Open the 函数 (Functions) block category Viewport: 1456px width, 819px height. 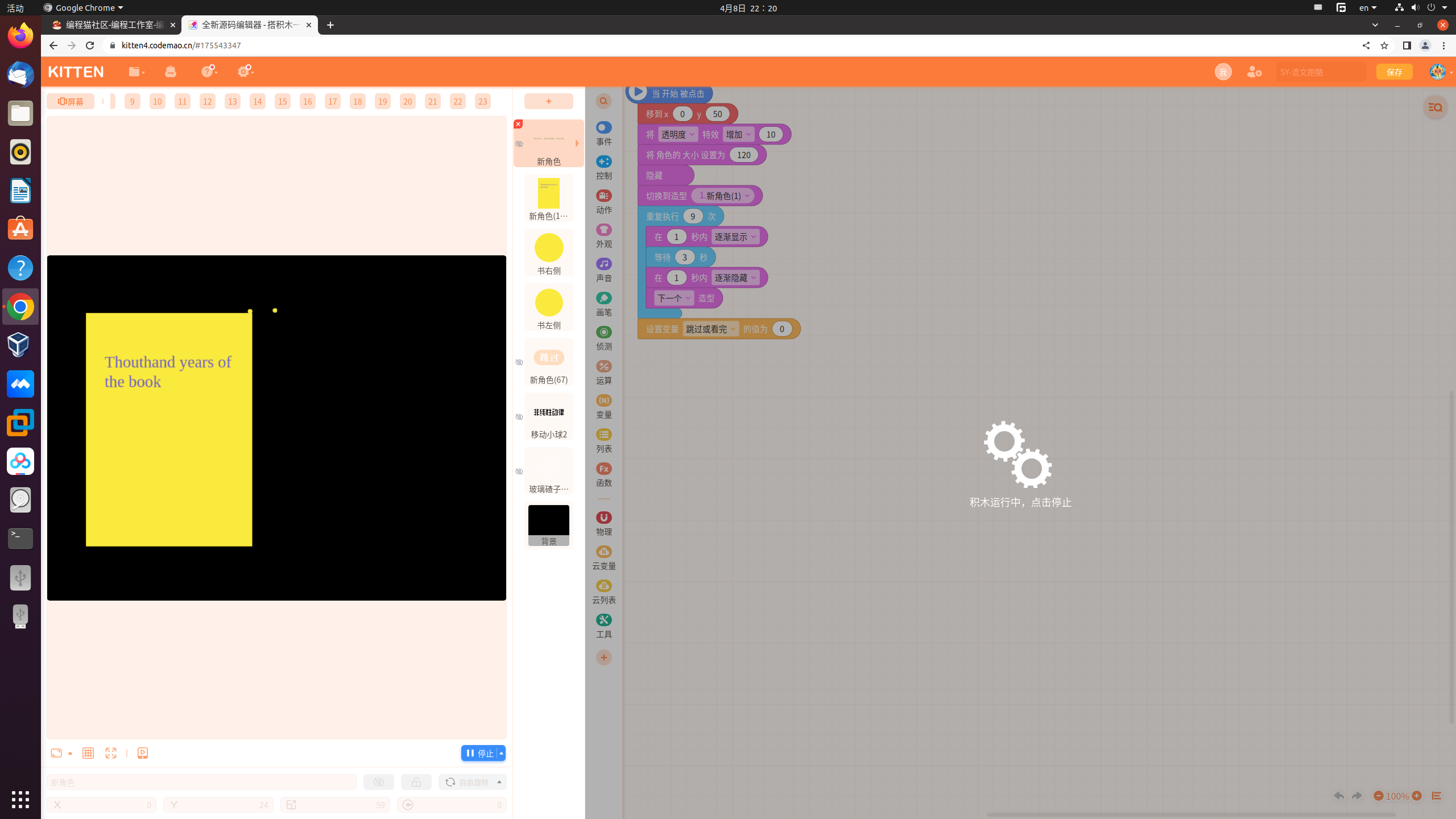(x=603, y=475)
